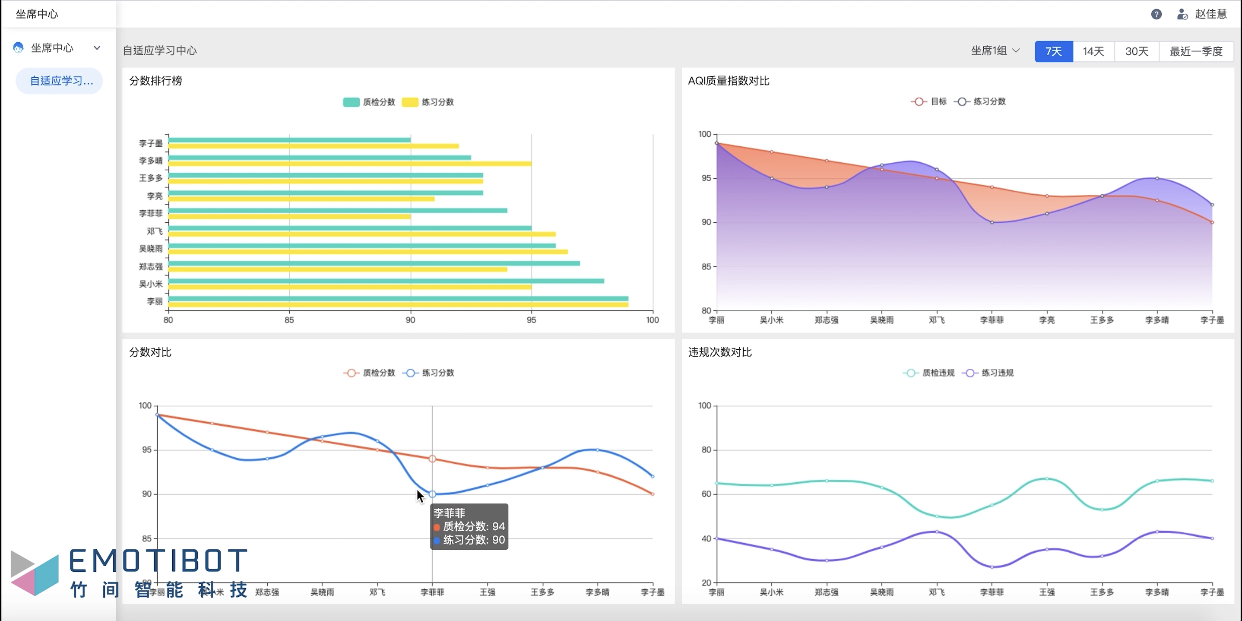The image size is (1242, 621).
Task: Open the 坐席1组 group dropdown
Action: click(995, 51)
